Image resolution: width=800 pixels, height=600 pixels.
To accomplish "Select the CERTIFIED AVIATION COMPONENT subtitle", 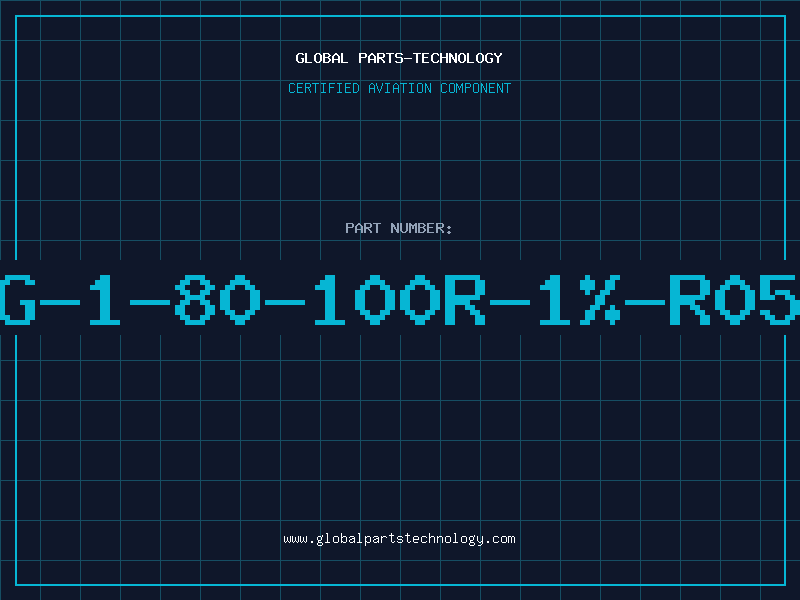I will tap(399, 88).
